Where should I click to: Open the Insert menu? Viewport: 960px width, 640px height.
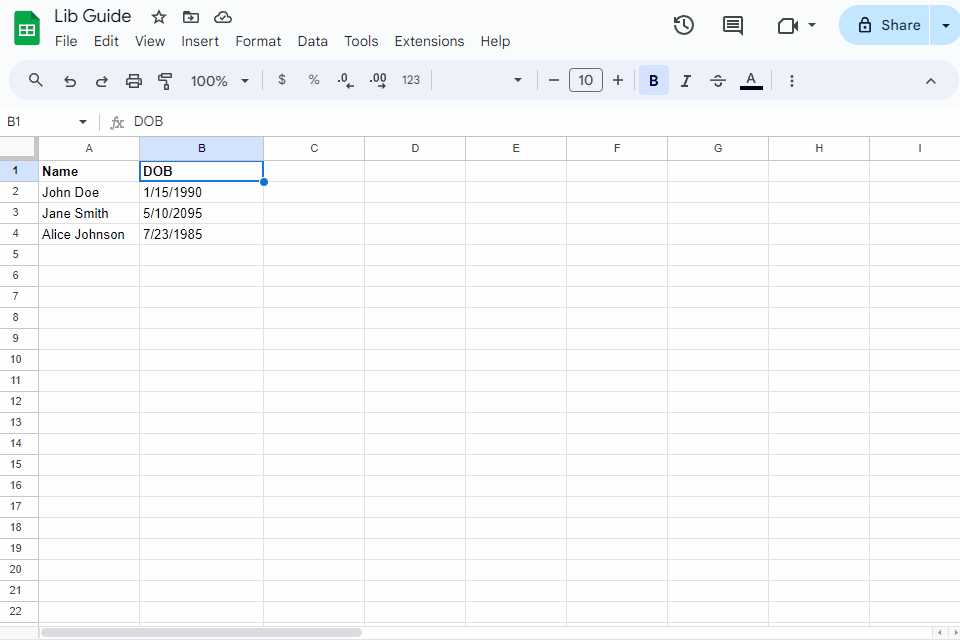(200, 41)
